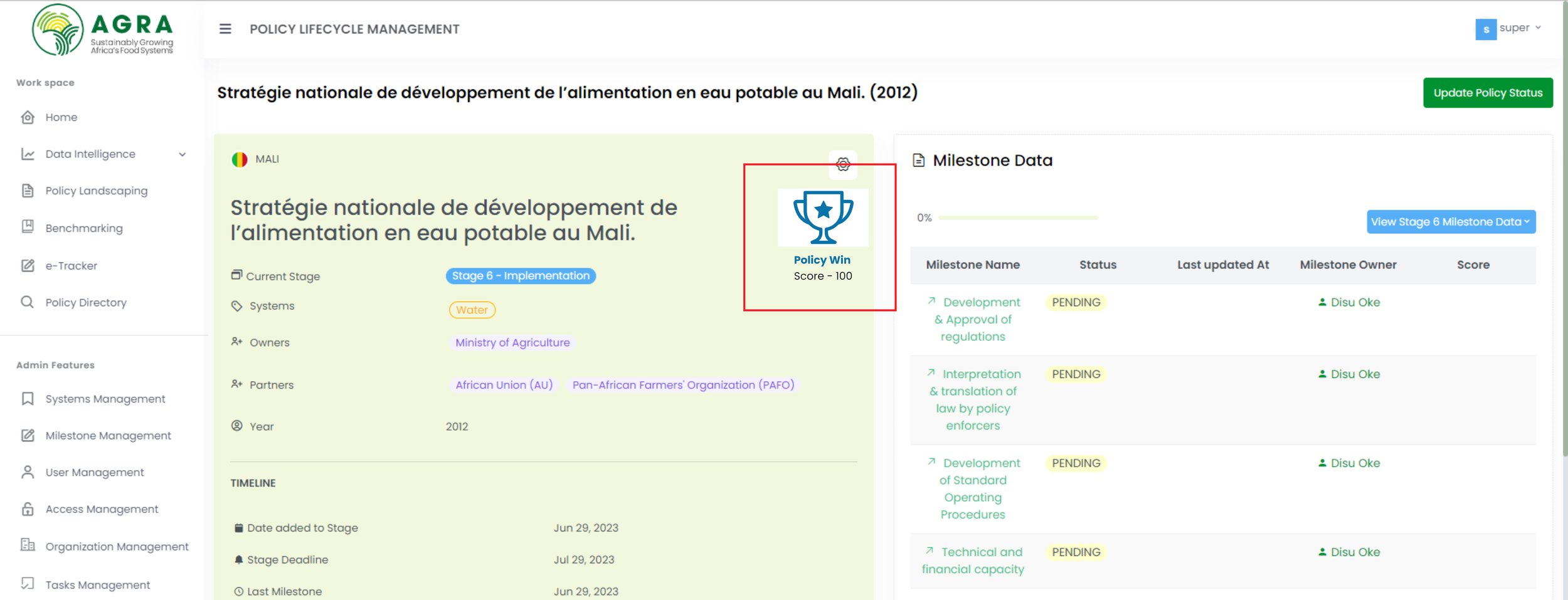
Task: Open the Home menu item
Action: [x=61, y=117]
